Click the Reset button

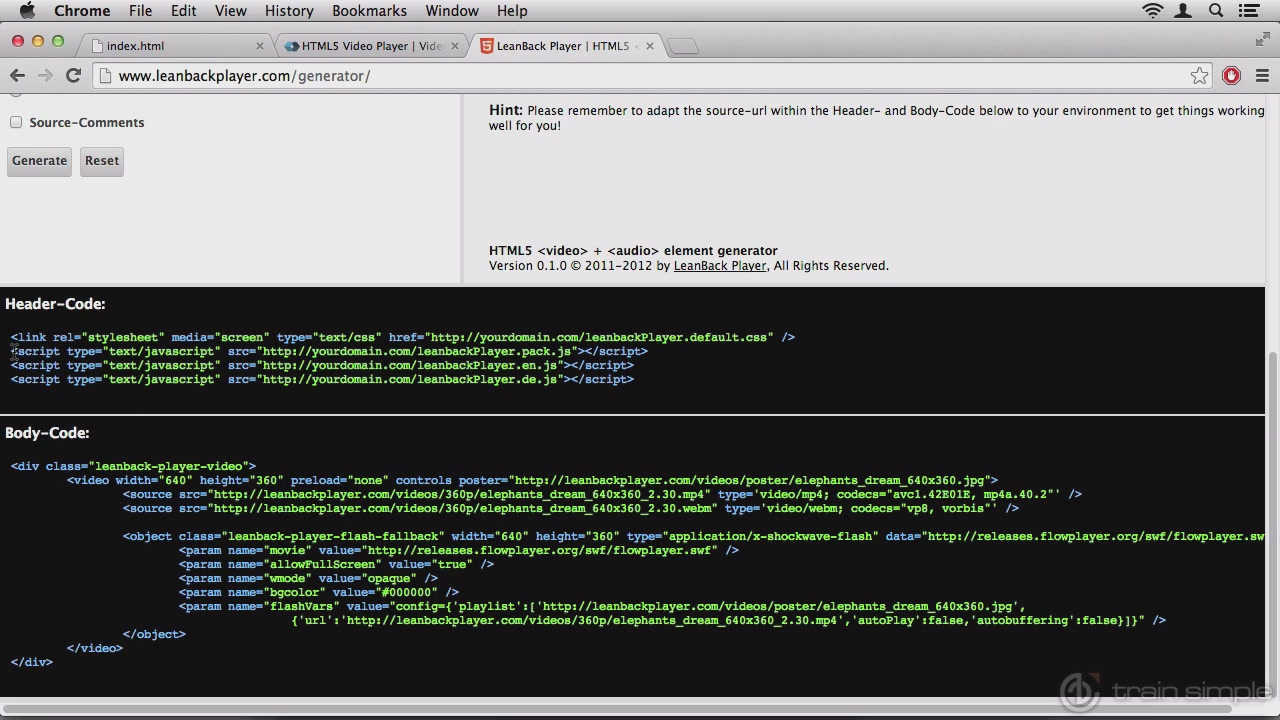tap(102, 161)
